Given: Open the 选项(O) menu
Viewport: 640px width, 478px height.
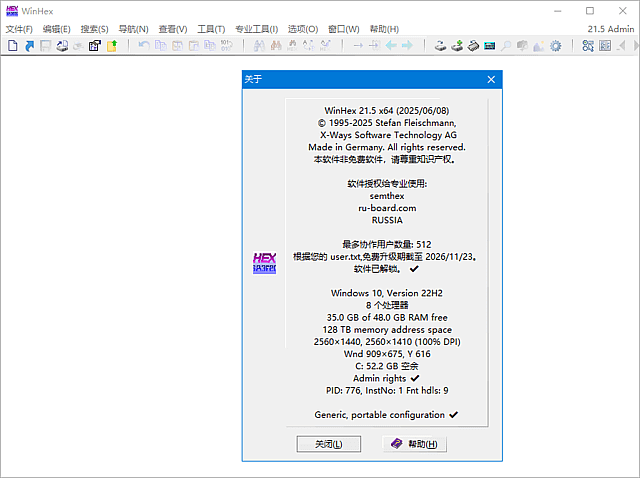Looking at the screenshot, I should pos(303,29).
